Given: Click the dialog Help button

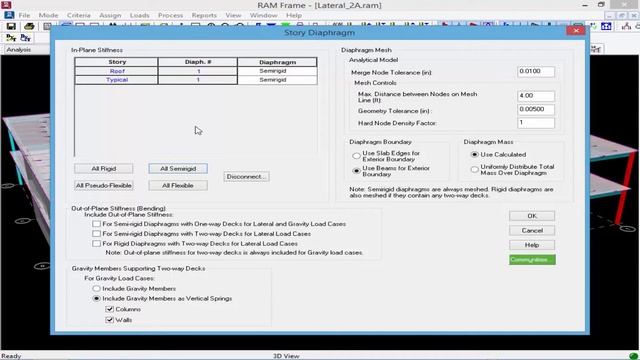Looking at the screenshot, I should [532, 245].
